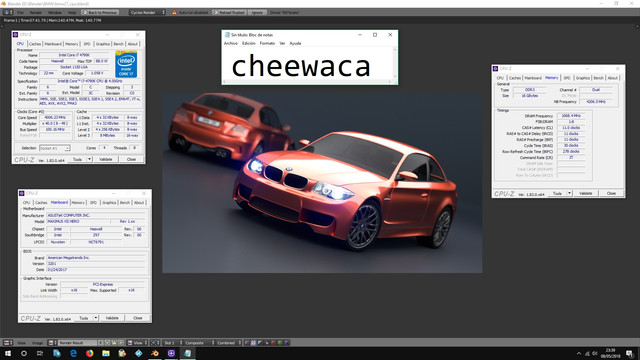Screen dimensions: 640x360
Task: Switch to Mainboard tab in right CPU-Z window
Action: [533, 78]
